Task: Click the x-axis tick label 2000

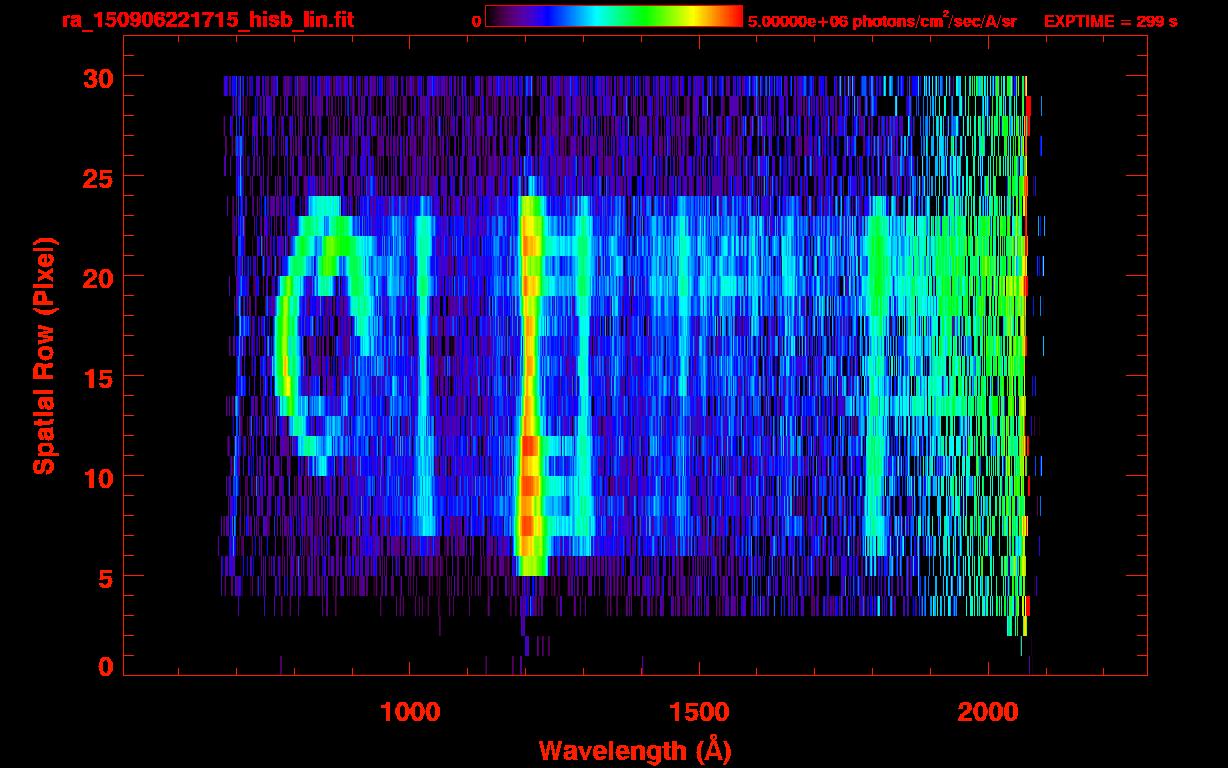Action: pyautogui.click(x=988, y=713)
